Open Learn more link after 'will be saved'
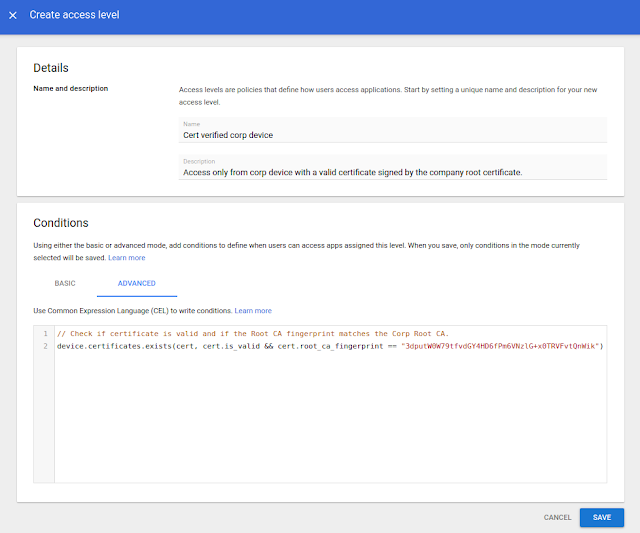Viewport: 640px width, 533px height. [x=127, y=258]
